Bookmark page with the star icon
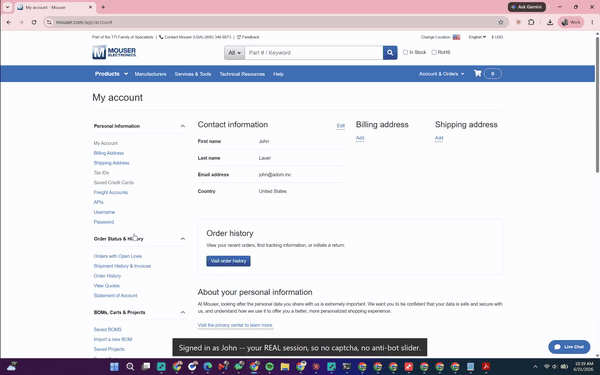 click(x=501, y=22)
